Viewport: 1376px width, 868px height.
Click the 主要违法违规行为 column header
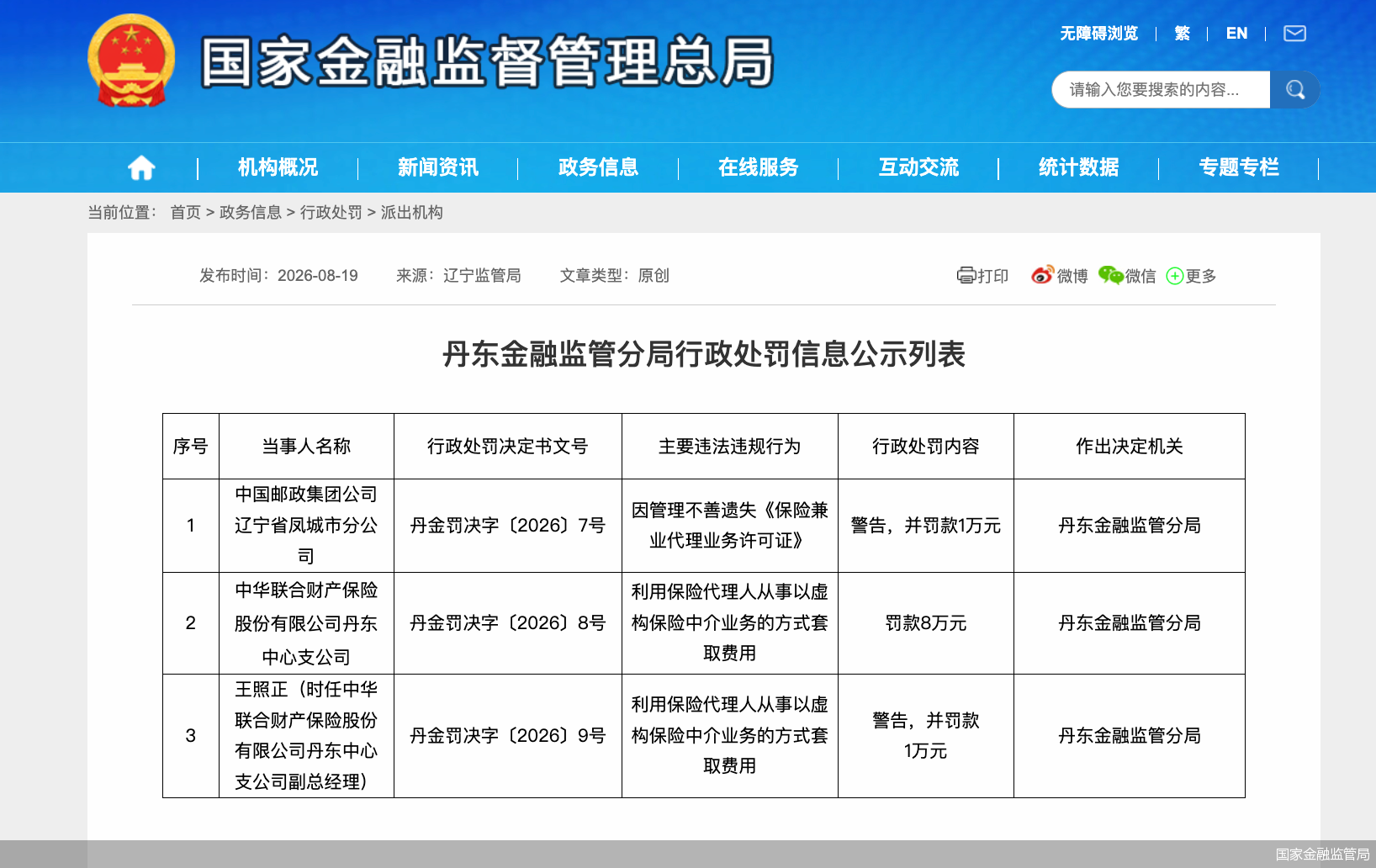point(730,447)
